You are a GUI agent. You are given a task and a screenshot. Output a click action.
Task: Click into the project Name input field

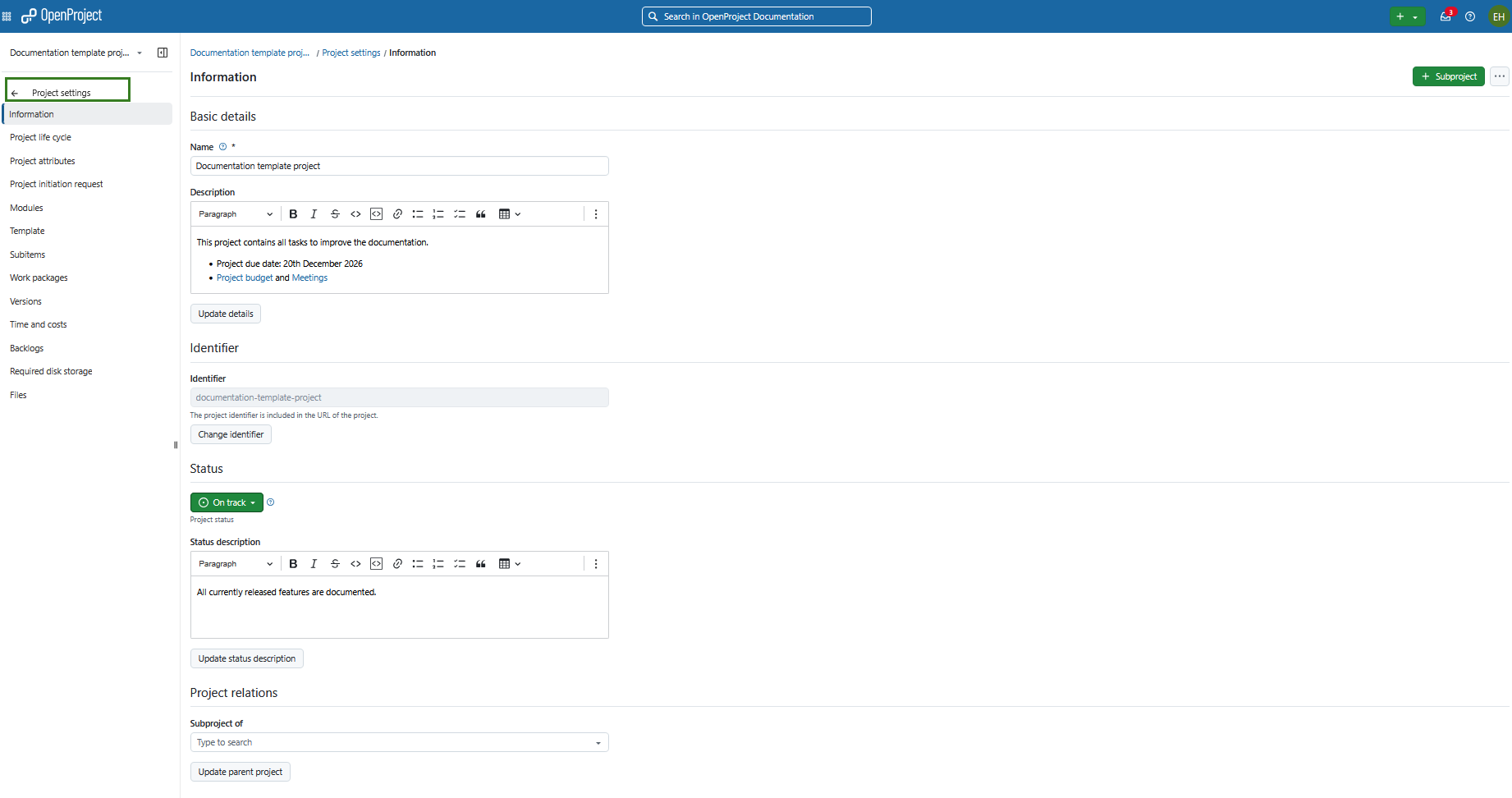[x=400, y=166]
